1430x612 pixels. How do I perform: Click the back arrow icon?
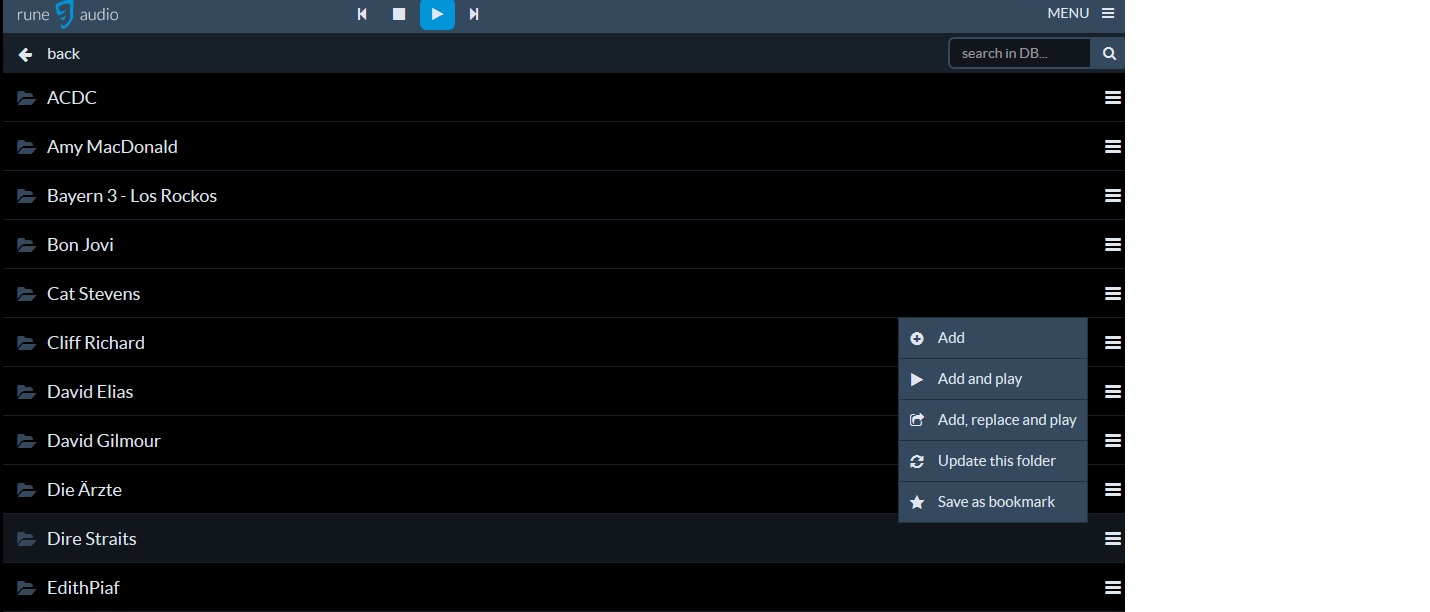[26, 54]
